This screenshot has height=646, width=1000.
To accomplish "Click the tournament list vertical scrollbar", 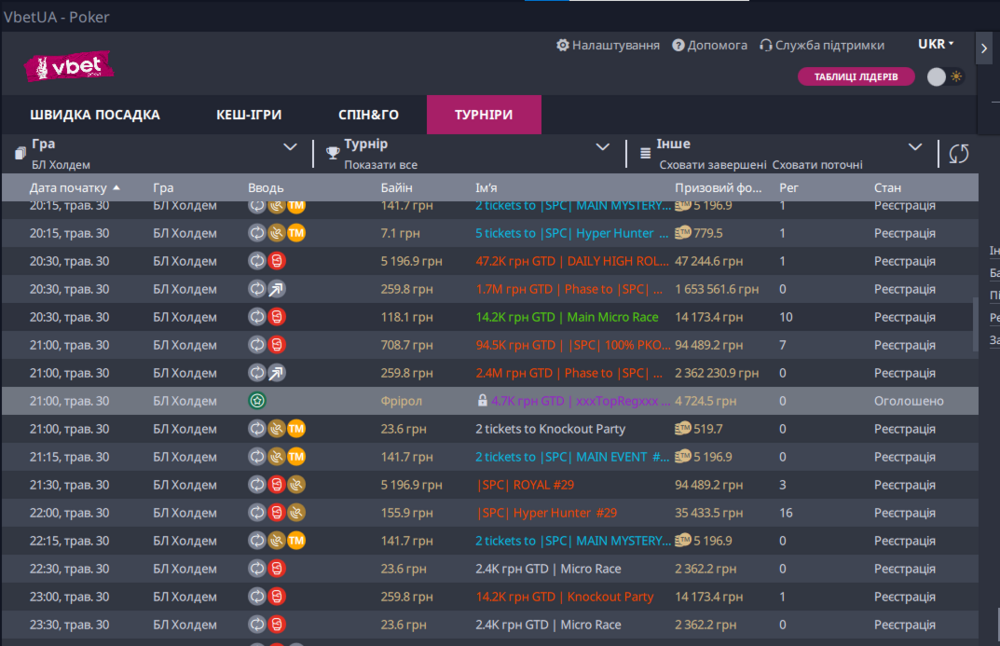I will [x=974, y=325].
